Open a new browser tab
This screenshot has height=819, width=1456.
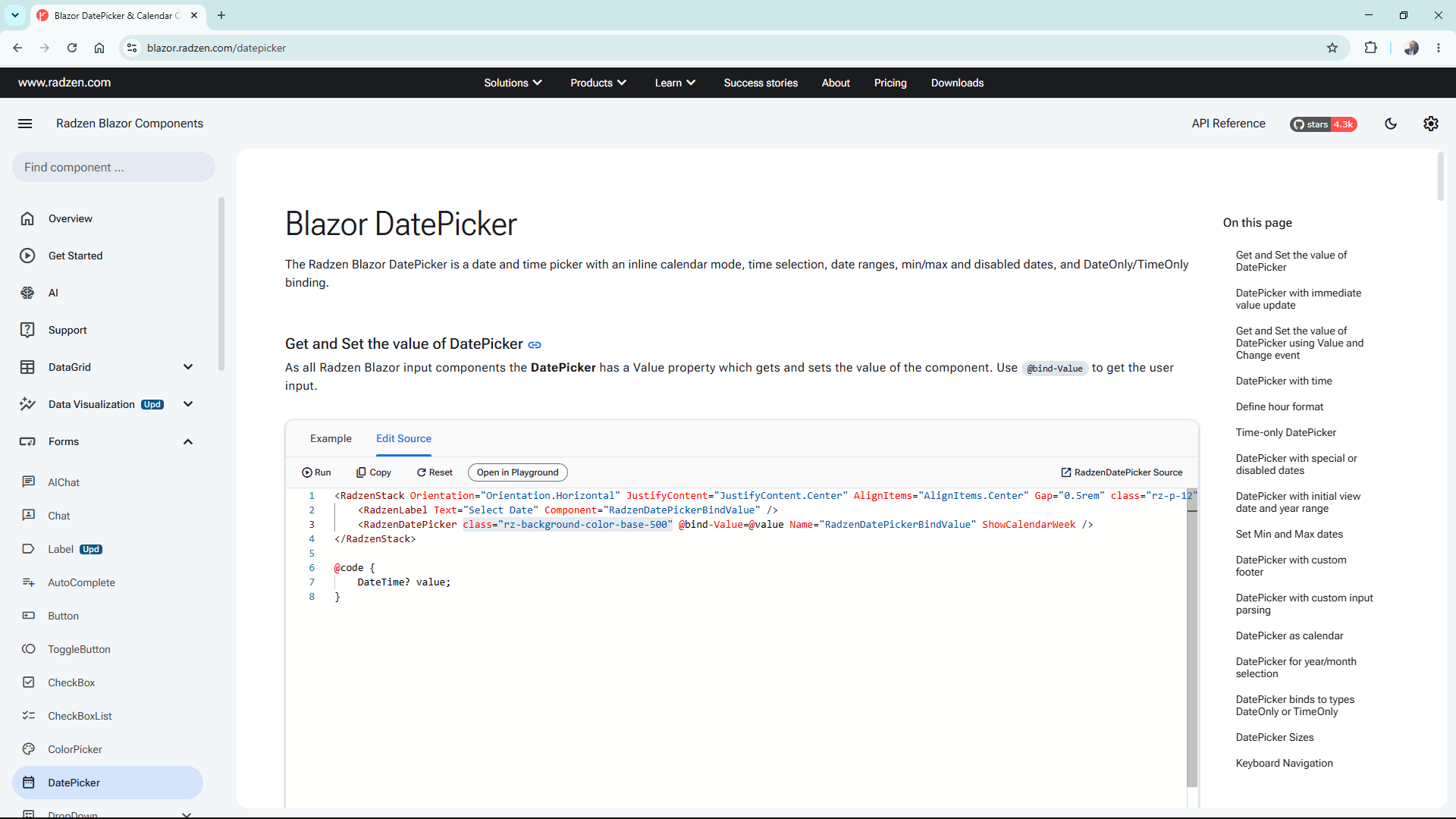coord(221,15)
